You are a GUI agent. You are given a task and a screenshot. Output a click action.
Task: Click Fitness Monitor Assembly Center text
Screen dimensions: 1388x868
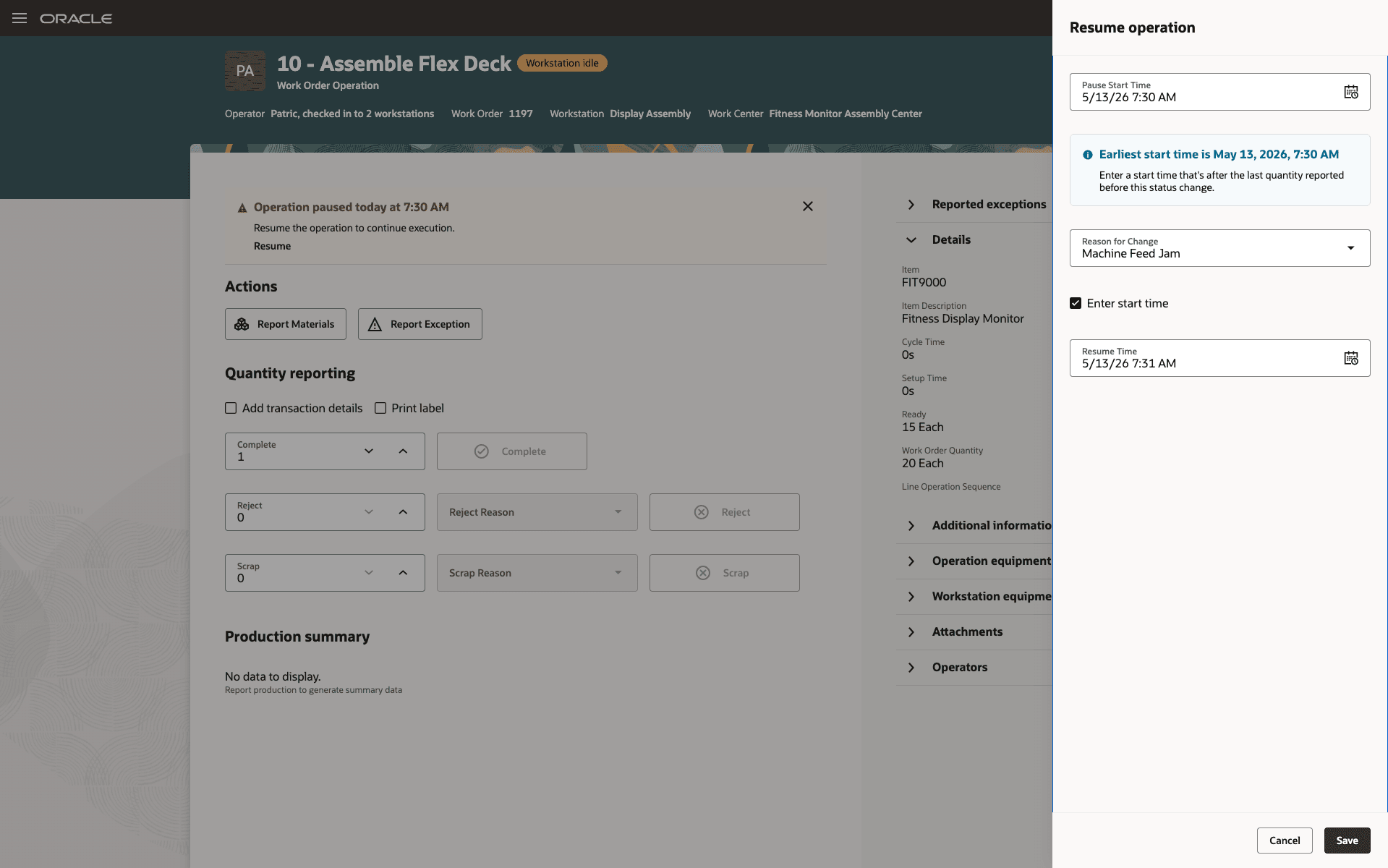point(846,114)
